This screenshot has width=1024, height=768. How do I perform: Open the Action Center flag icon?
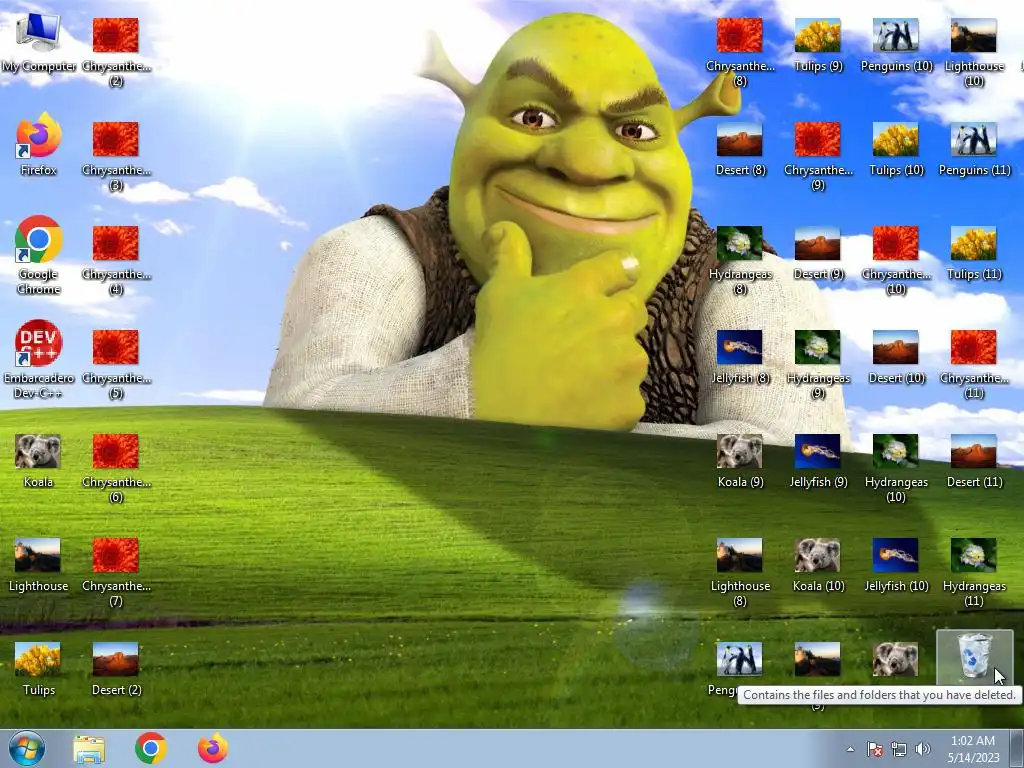(x=874, y=749)
